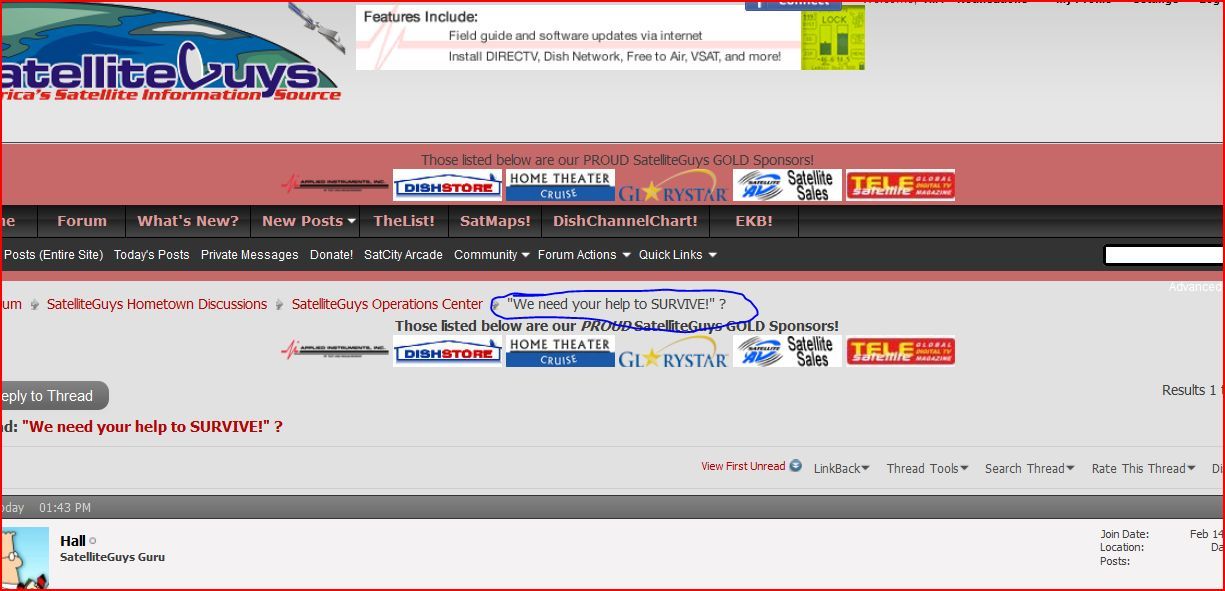This screenshot has width=1225, height=591.
Task: Click the 'Posts:' label in user info
Action: pos(1115,562)
